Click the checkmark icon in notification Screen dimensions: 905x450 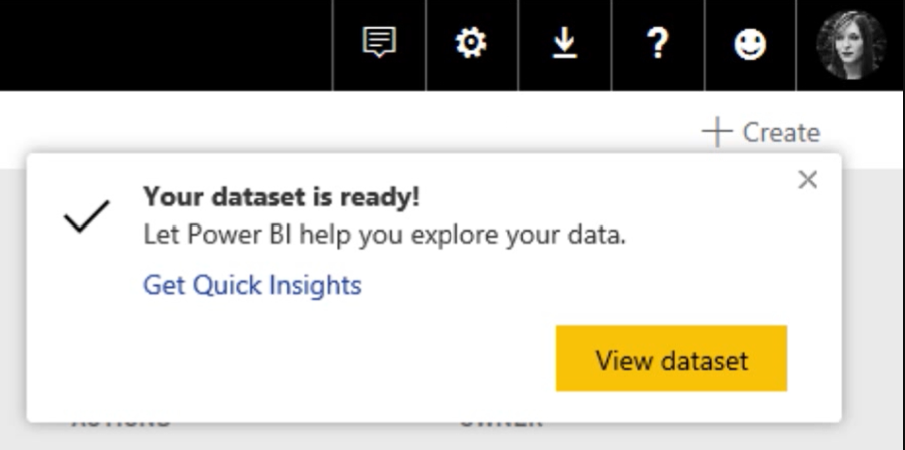87,216
